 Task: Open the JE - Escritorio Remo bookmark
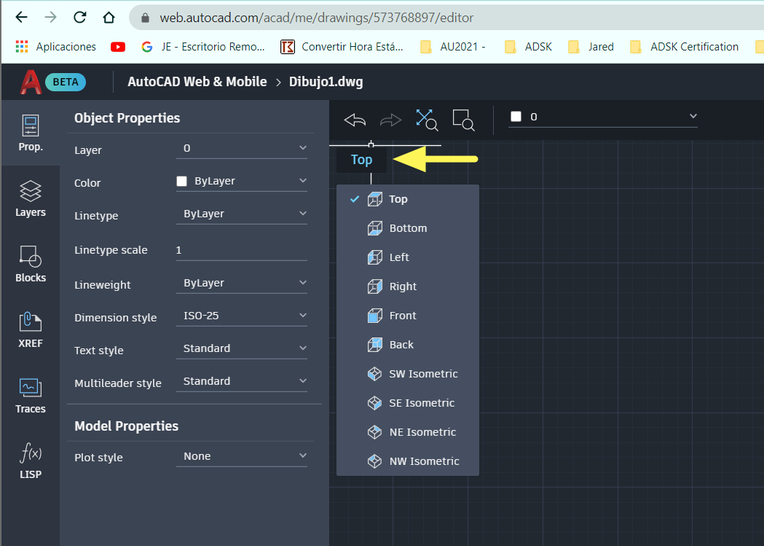pos(203,47)
